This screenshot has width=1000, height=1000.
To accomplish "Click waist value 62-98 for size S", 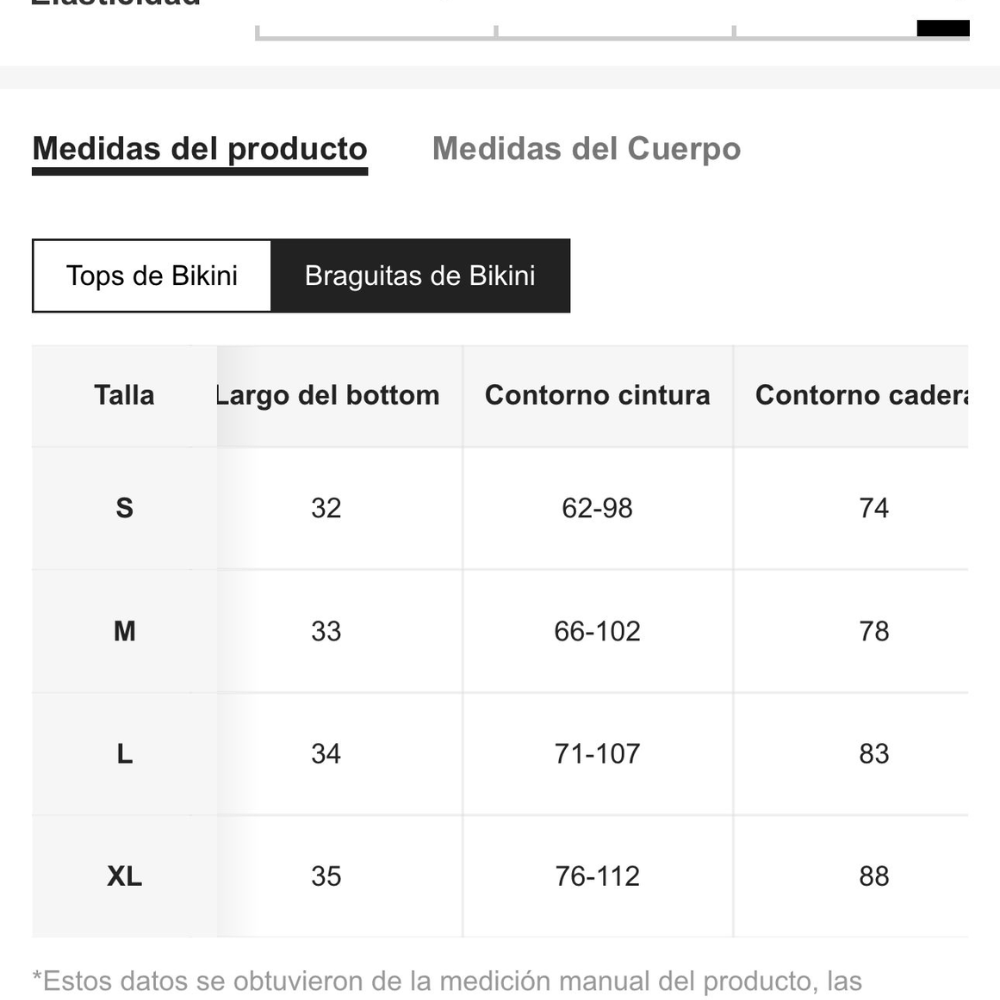I will pos(597,508).
